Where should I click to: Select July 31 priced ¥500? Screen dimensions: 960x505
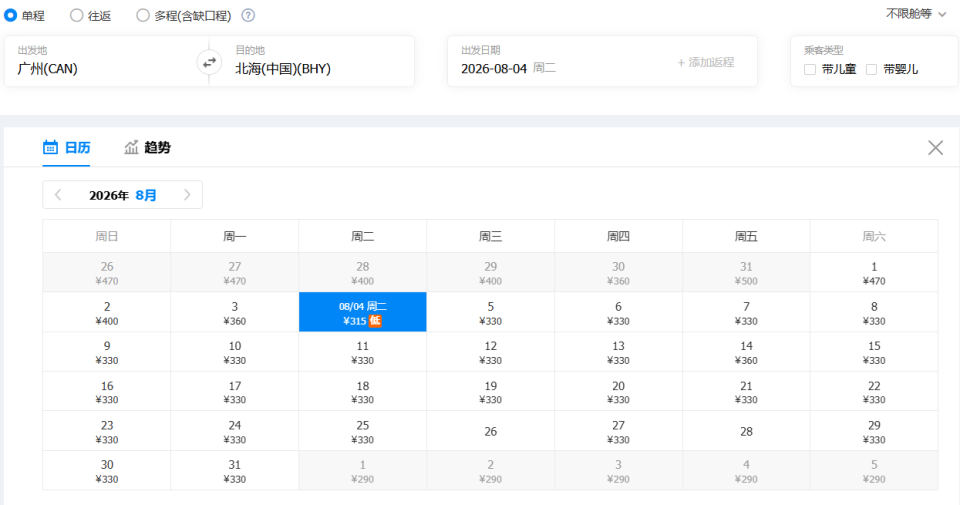[x=746, y=272]
